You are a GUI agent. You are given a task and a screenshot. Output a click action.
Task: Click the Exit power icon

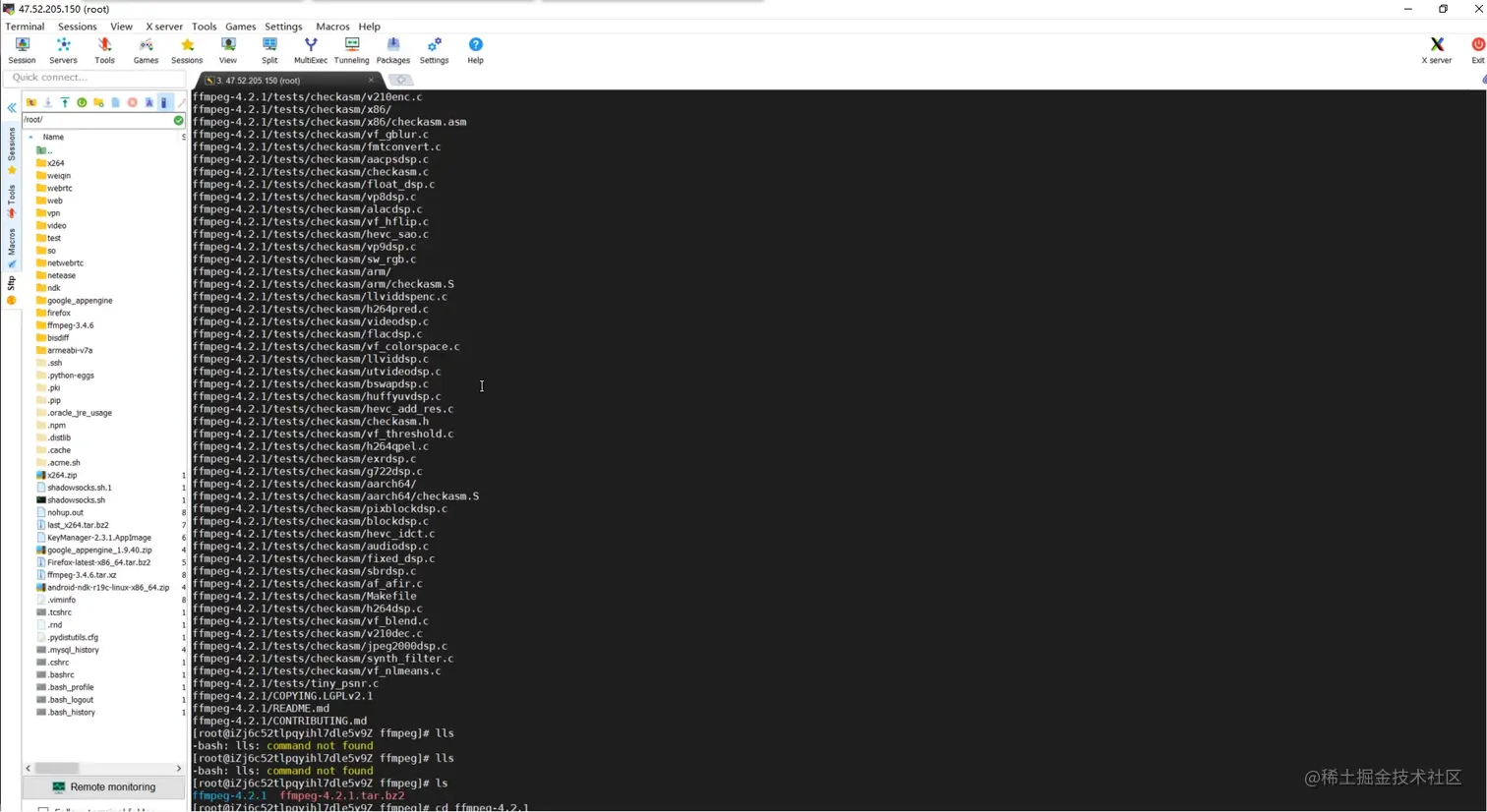point(1477,50)
